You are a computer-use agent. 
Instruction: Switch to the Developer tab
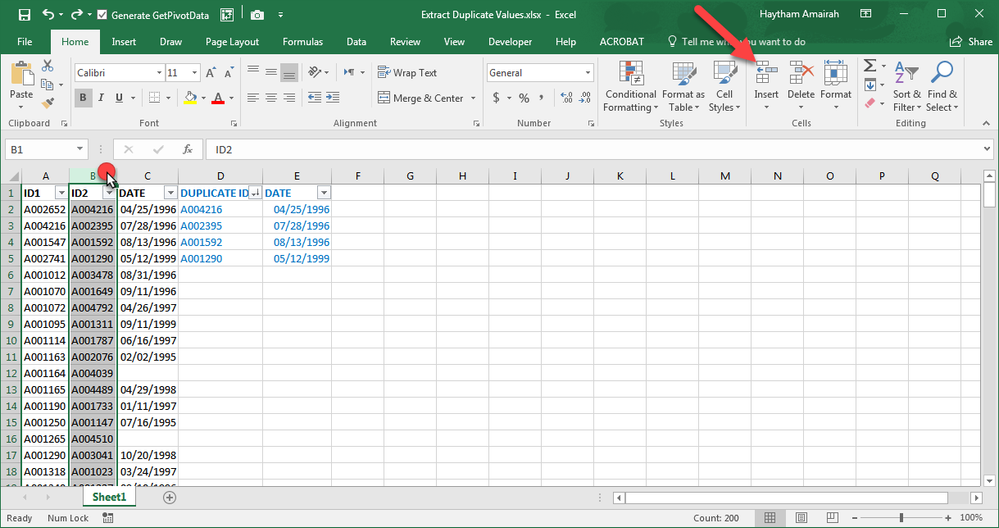[510, 41]
